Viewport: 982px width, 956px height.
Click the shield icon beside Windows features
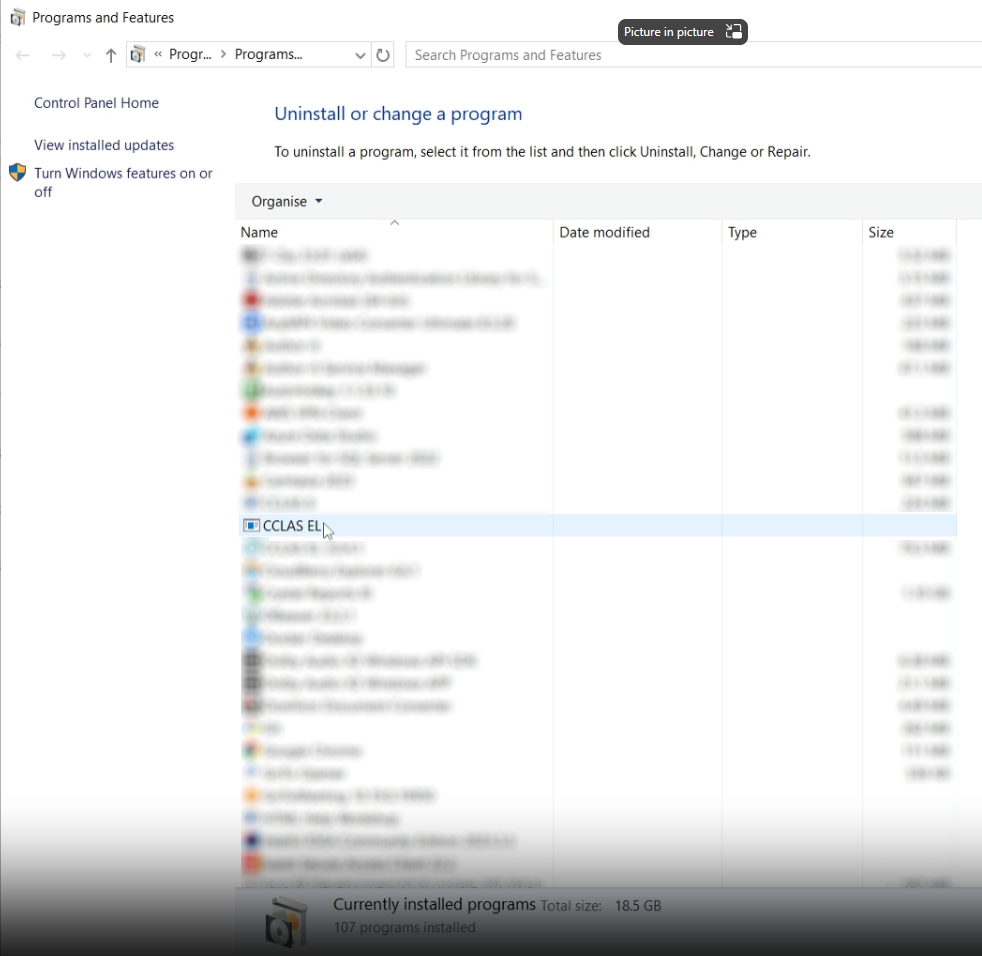(17, 173)
